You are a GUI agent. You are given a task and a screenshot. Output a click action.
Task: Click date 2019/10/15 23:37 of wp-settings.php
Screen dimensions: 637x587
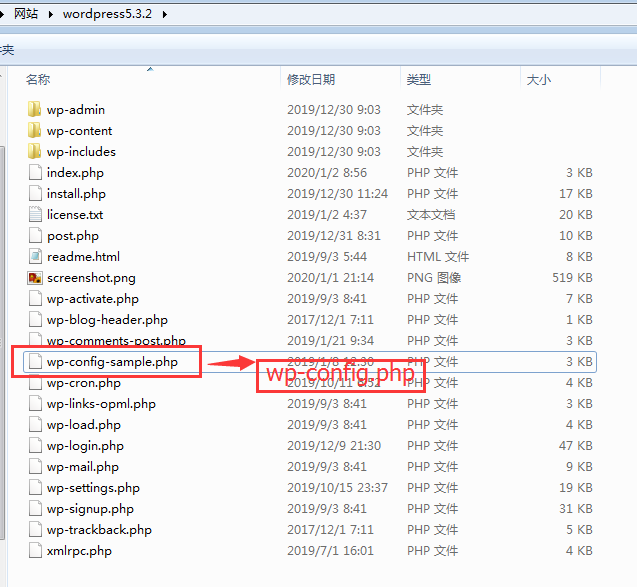[x=338, y=488]
